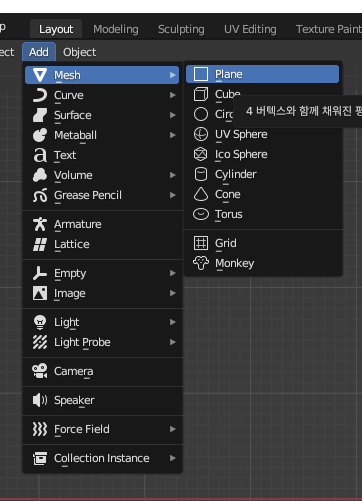This screenshot has width=362, height=501.
Task: Select the Armature icon
Action: pos(40,224)
